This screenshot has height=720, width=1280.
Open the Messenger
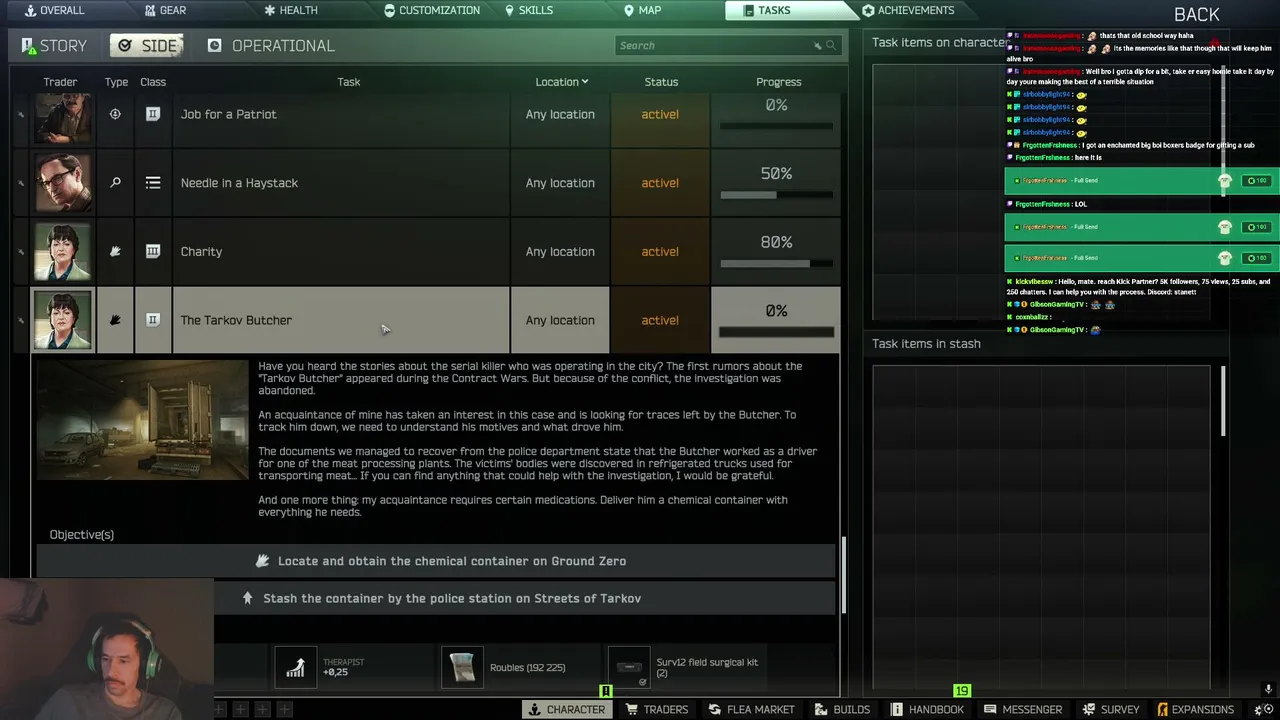[x=1023, y=709]
